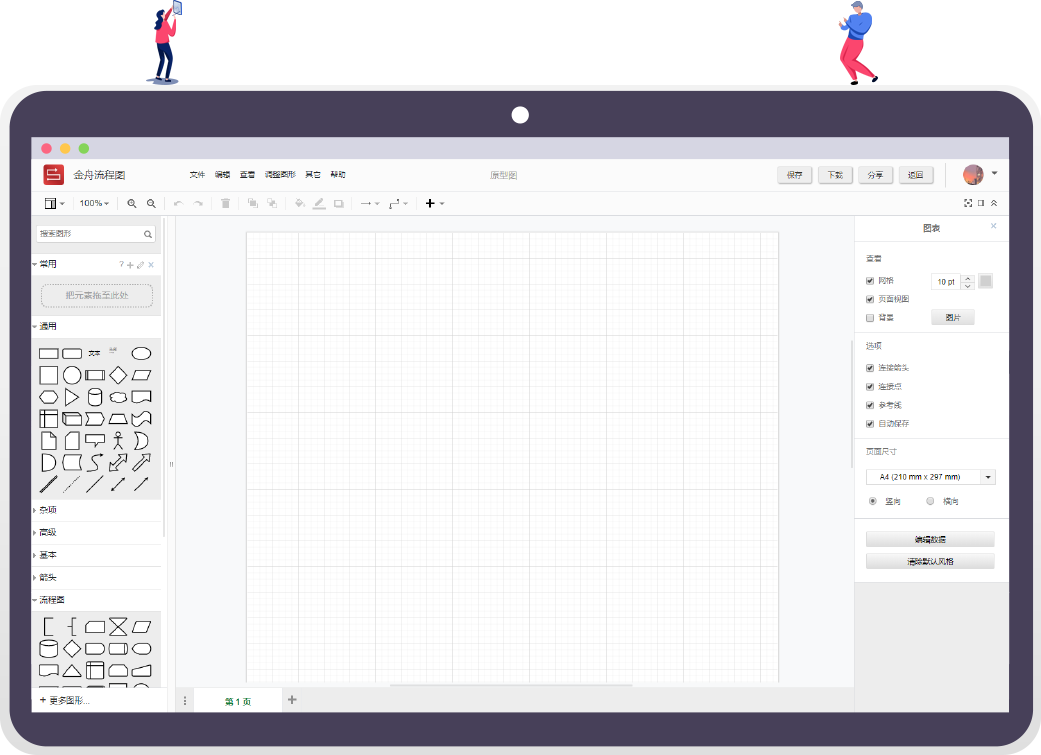This screenshot has width=1041, height=755.
Task: Toggle the Shadow icon in the toolbar
Action: click(338, 203)
